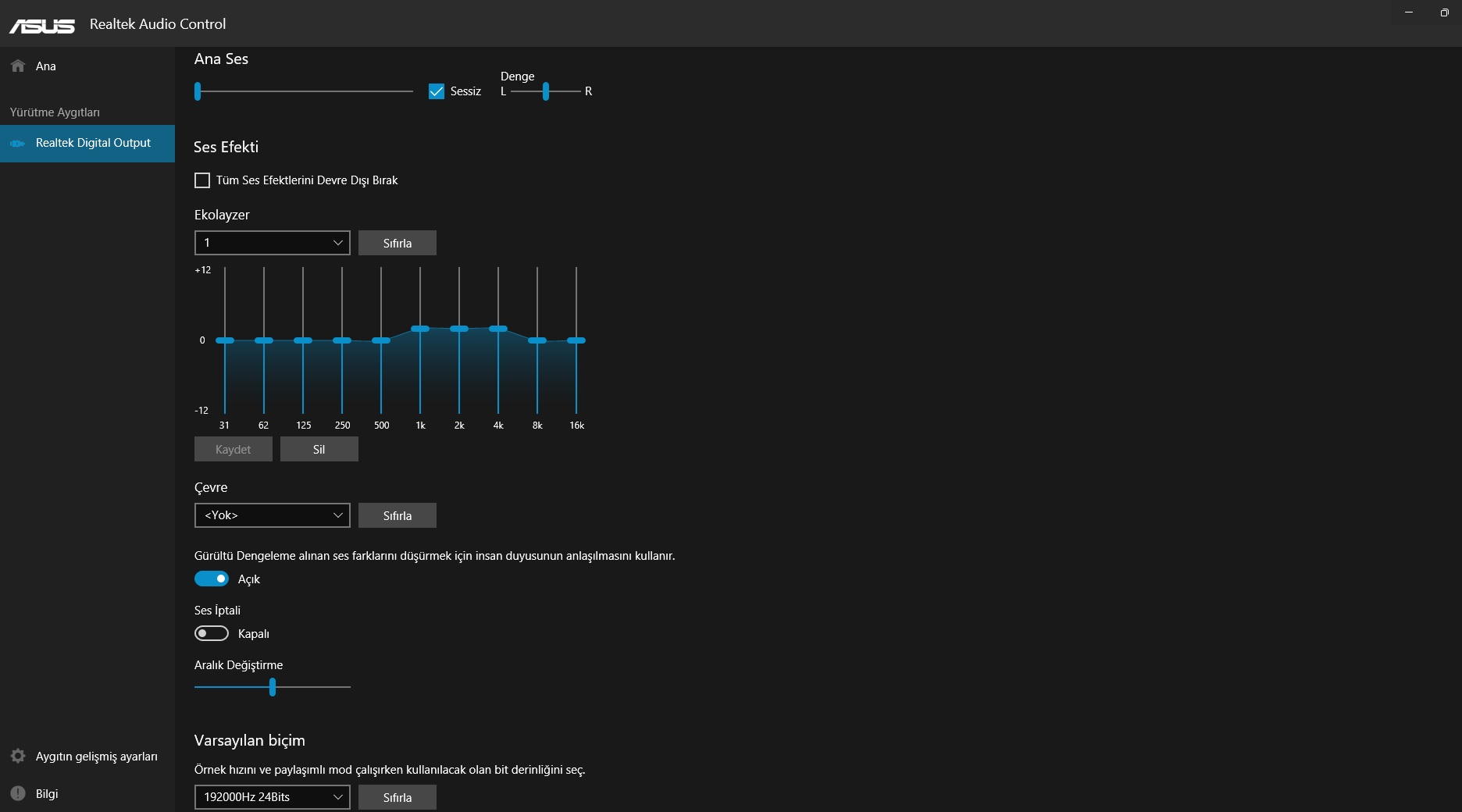Turn on the Ses İptali toggle

coord(212,633)
